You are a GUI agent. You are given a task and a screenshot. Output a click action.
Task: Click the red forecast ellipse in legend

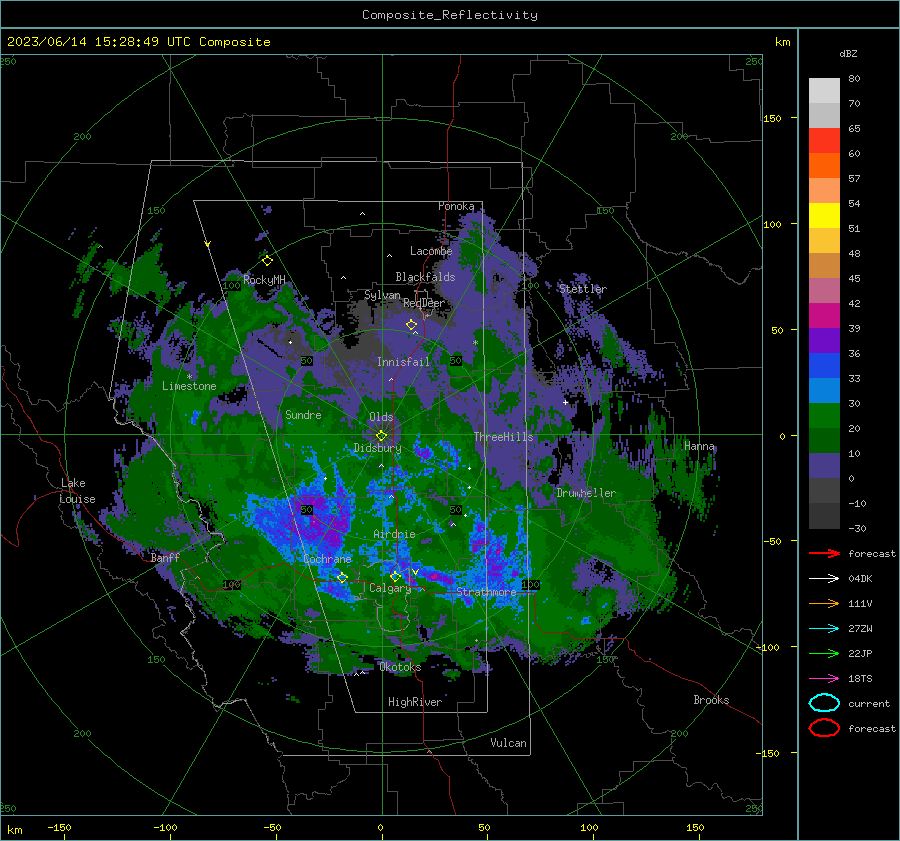[824, 728]
